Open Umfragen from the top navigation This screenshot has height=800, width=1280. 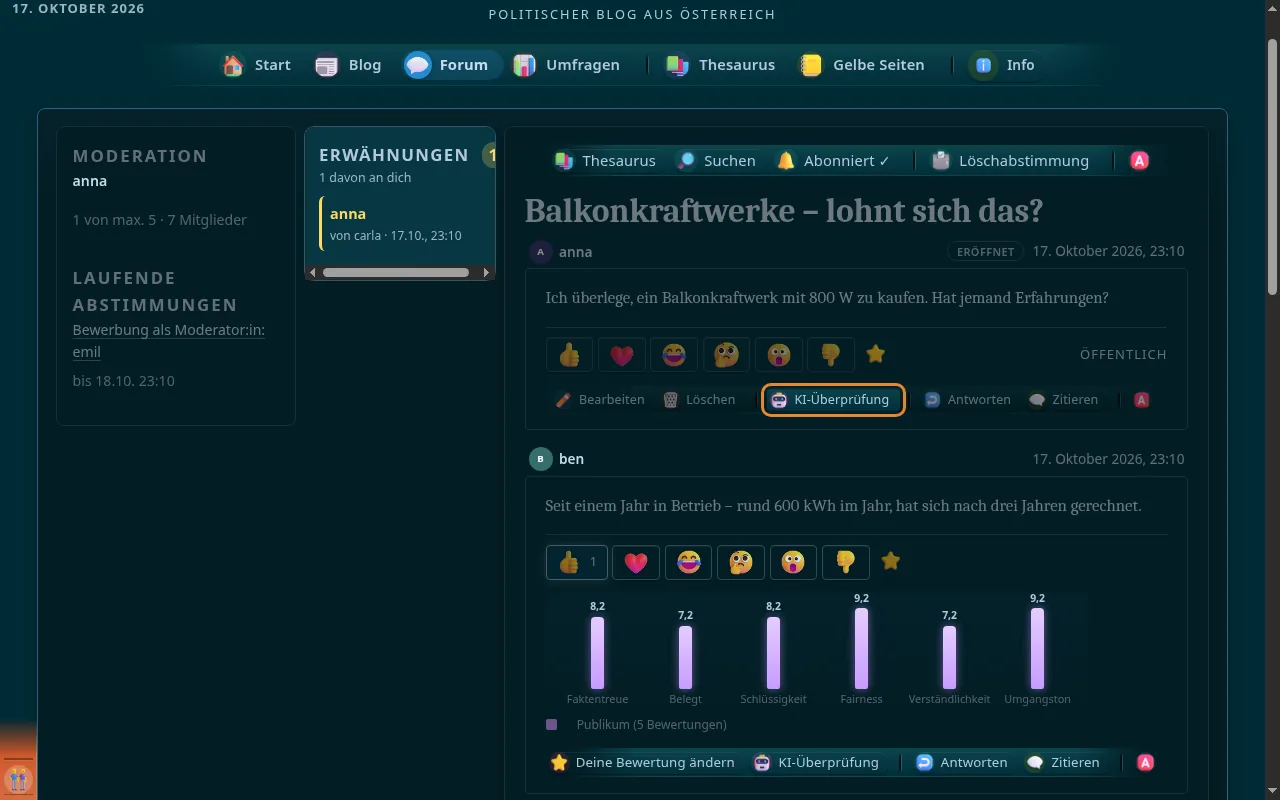pyautogui.click(x=566, y=65)
